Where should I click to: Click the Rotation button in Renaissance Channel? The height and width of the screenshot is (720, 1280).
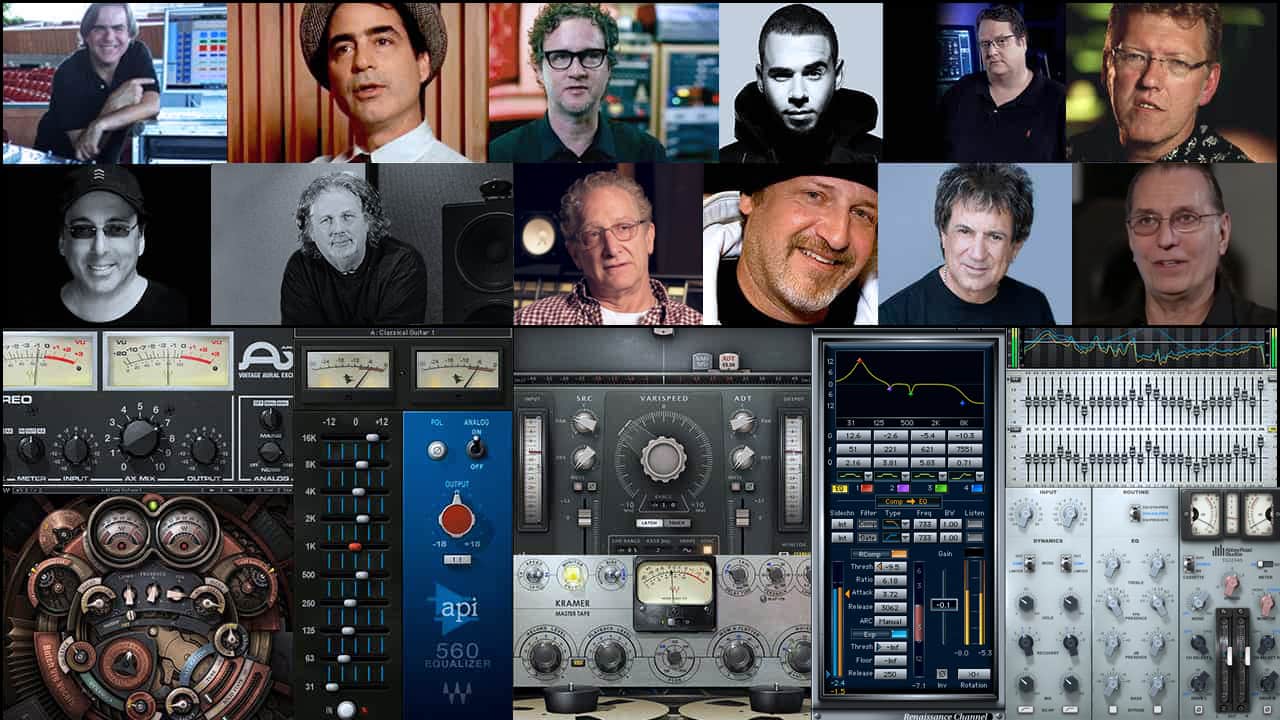[973, 674]
